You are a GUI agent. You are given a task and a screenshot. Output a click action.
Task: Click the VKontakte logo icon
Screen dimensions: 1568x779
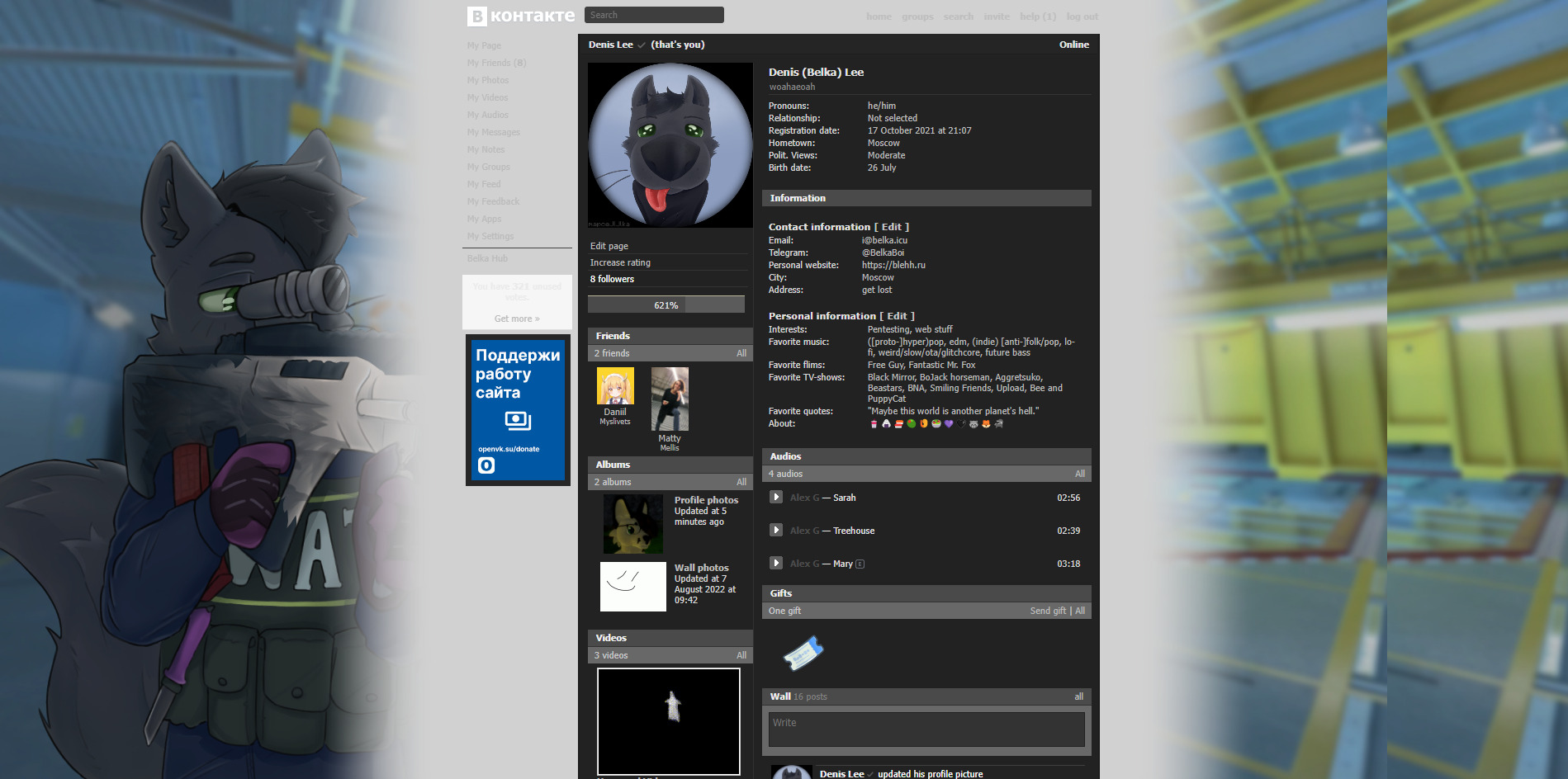pos(477,16)
